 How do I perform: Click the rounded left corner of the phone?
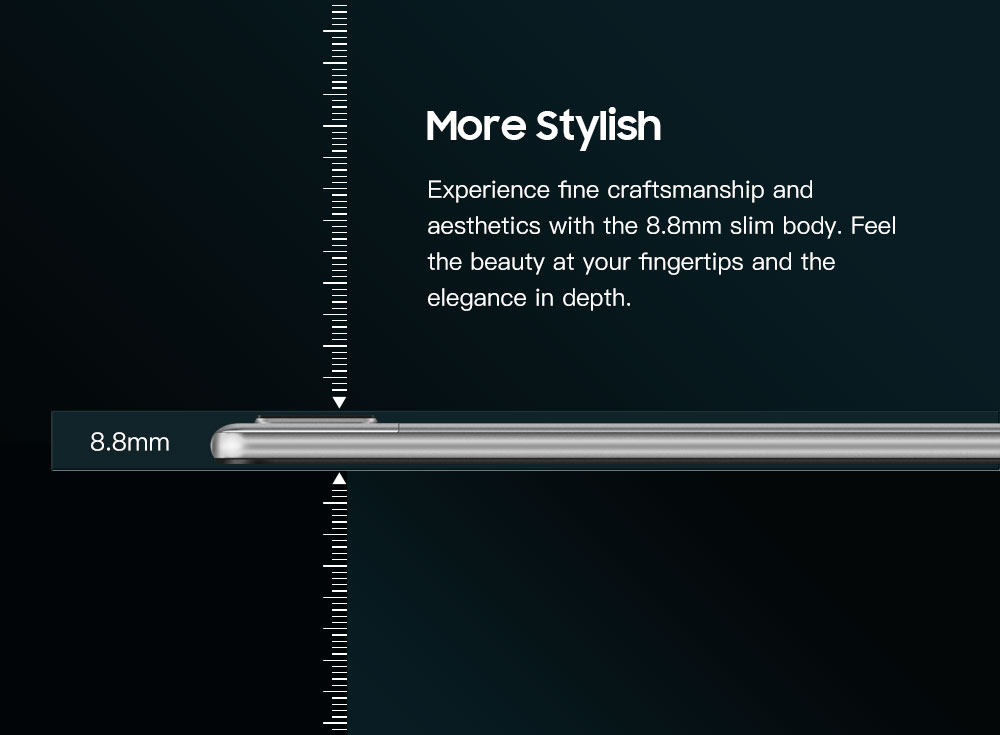coord(224,441)
